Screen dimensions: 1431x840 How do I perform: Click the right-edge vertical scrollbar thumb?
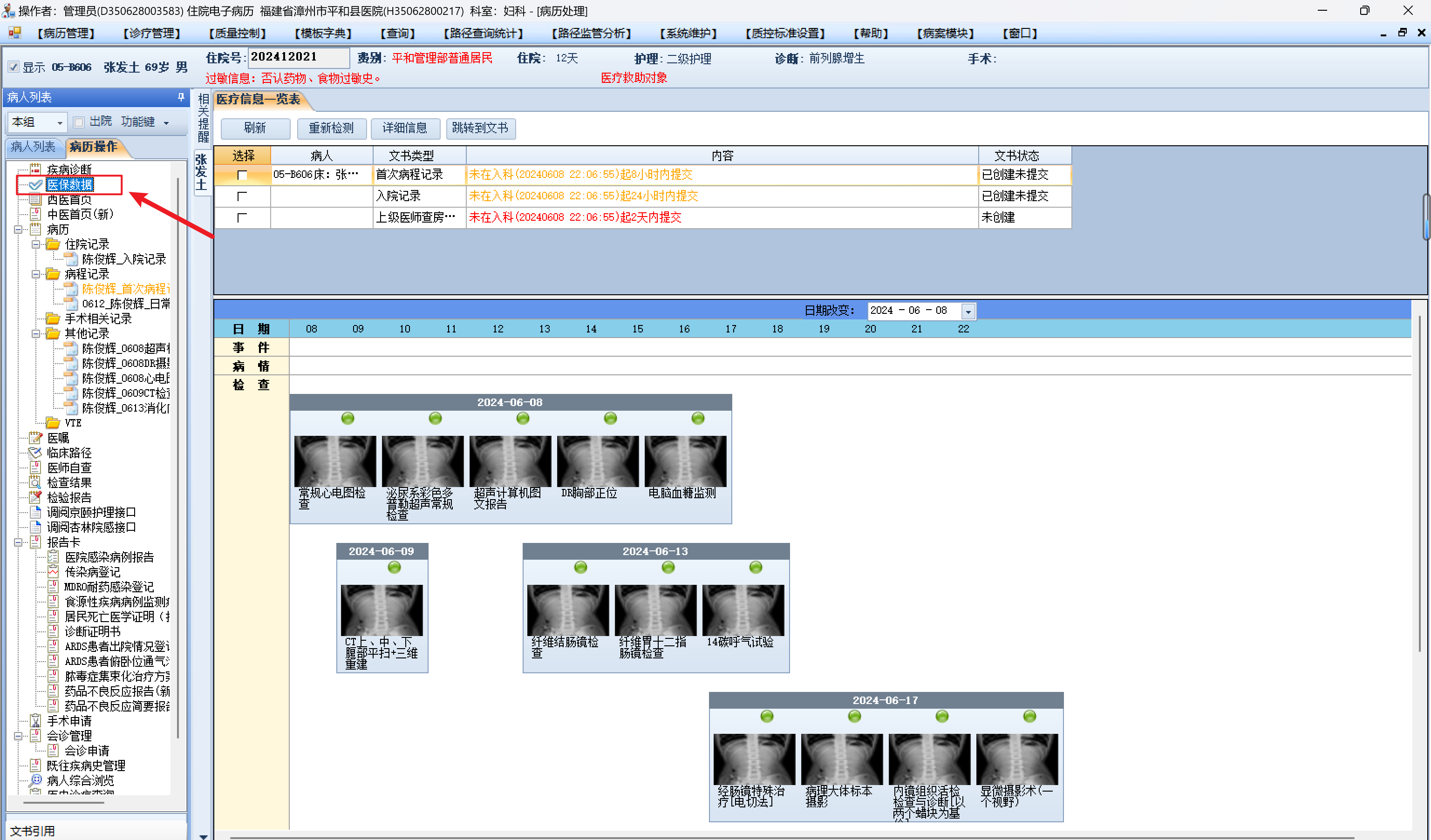pos(1425,217)
